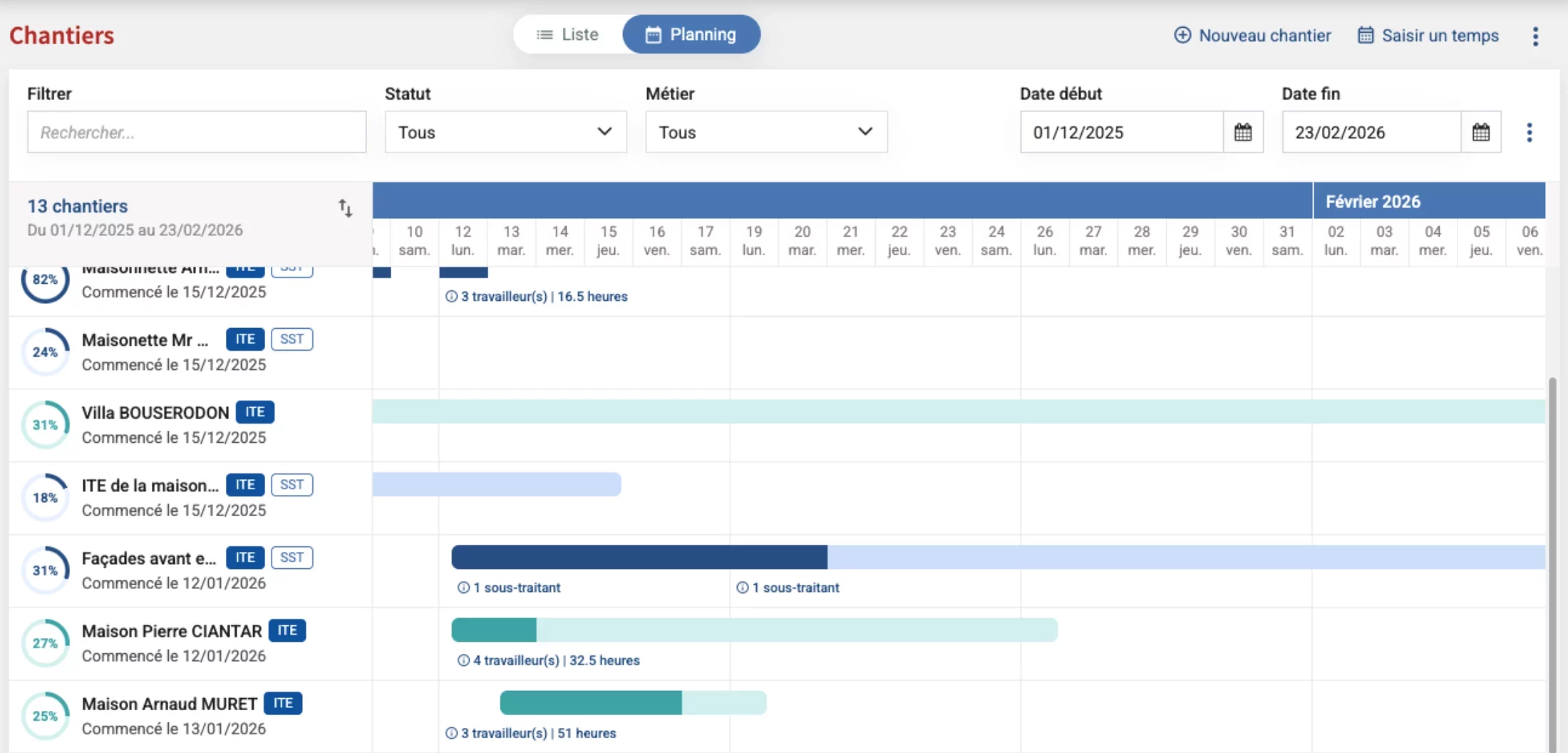Click the Maison Arnaud MURET Gantt bar
This screenshot has width=1568, height=753.
[632, 702]
